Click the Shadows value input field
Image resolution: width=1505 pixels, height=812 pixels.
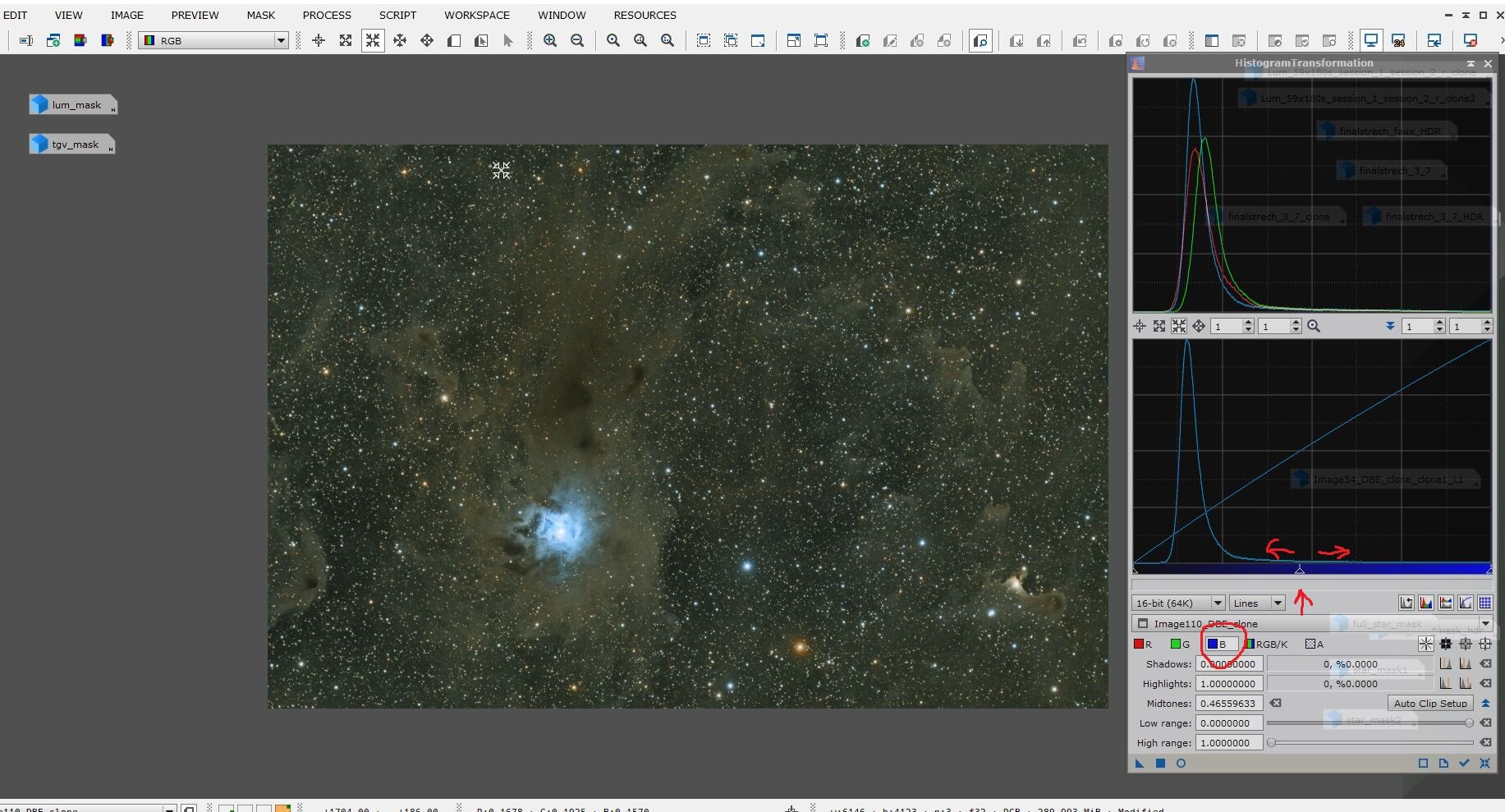1229,663
